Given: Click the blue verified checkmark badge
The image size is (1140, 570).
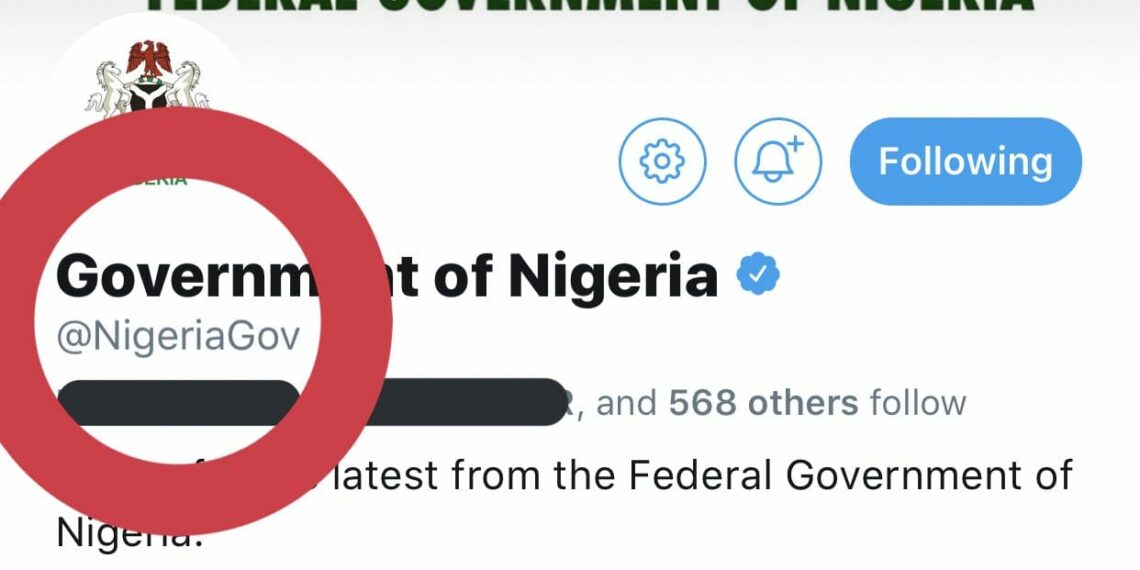Looking at the screenshot, I should [x=757, y=274].
